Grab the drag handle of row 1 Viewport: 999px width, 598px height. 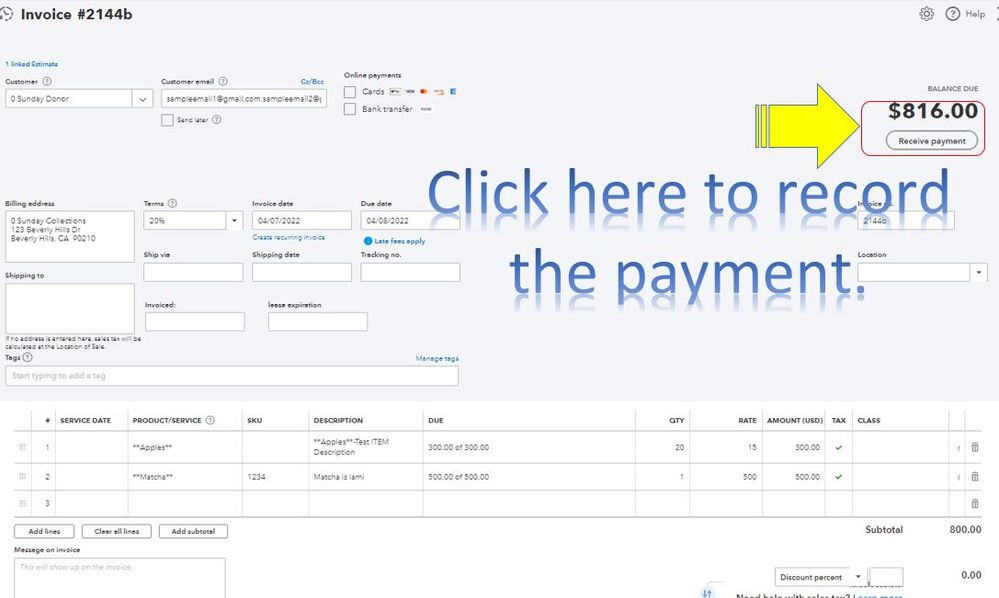point(22,447)
